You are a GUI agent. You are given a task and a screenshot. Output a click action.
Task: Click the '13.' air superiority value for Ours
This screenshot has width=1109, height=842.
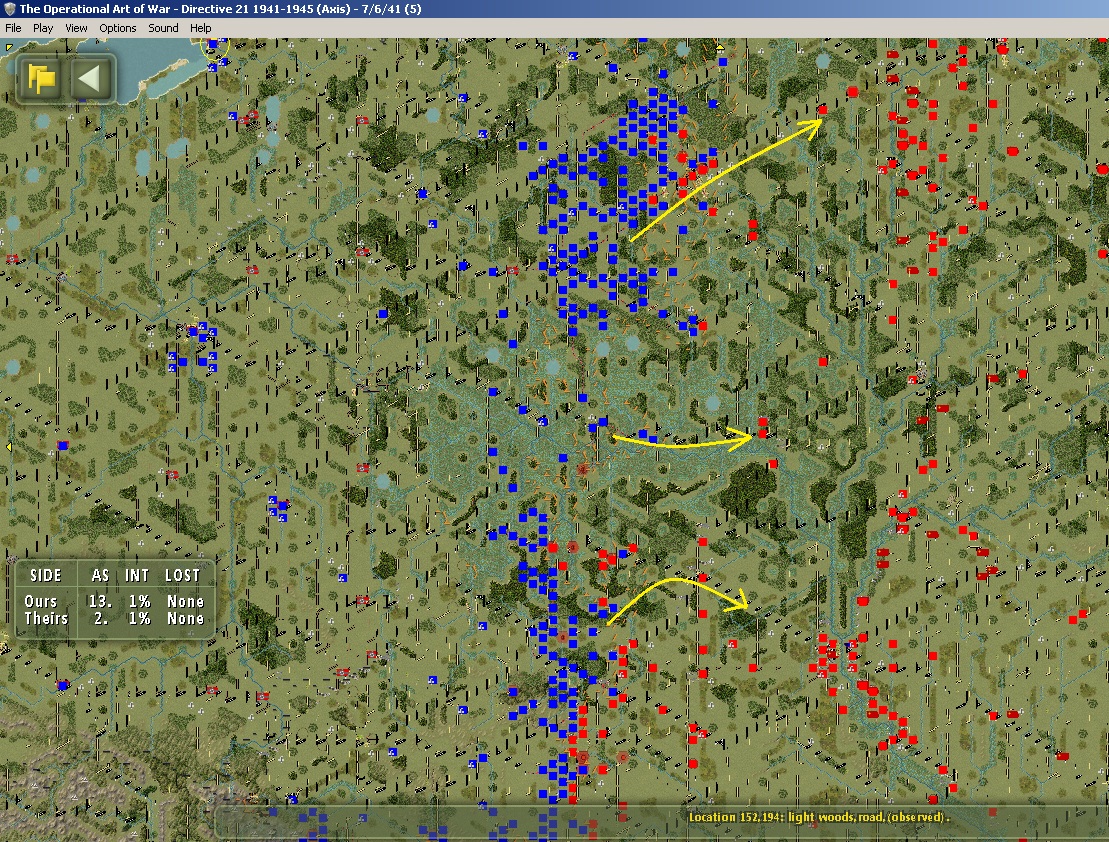click(100, 601)
